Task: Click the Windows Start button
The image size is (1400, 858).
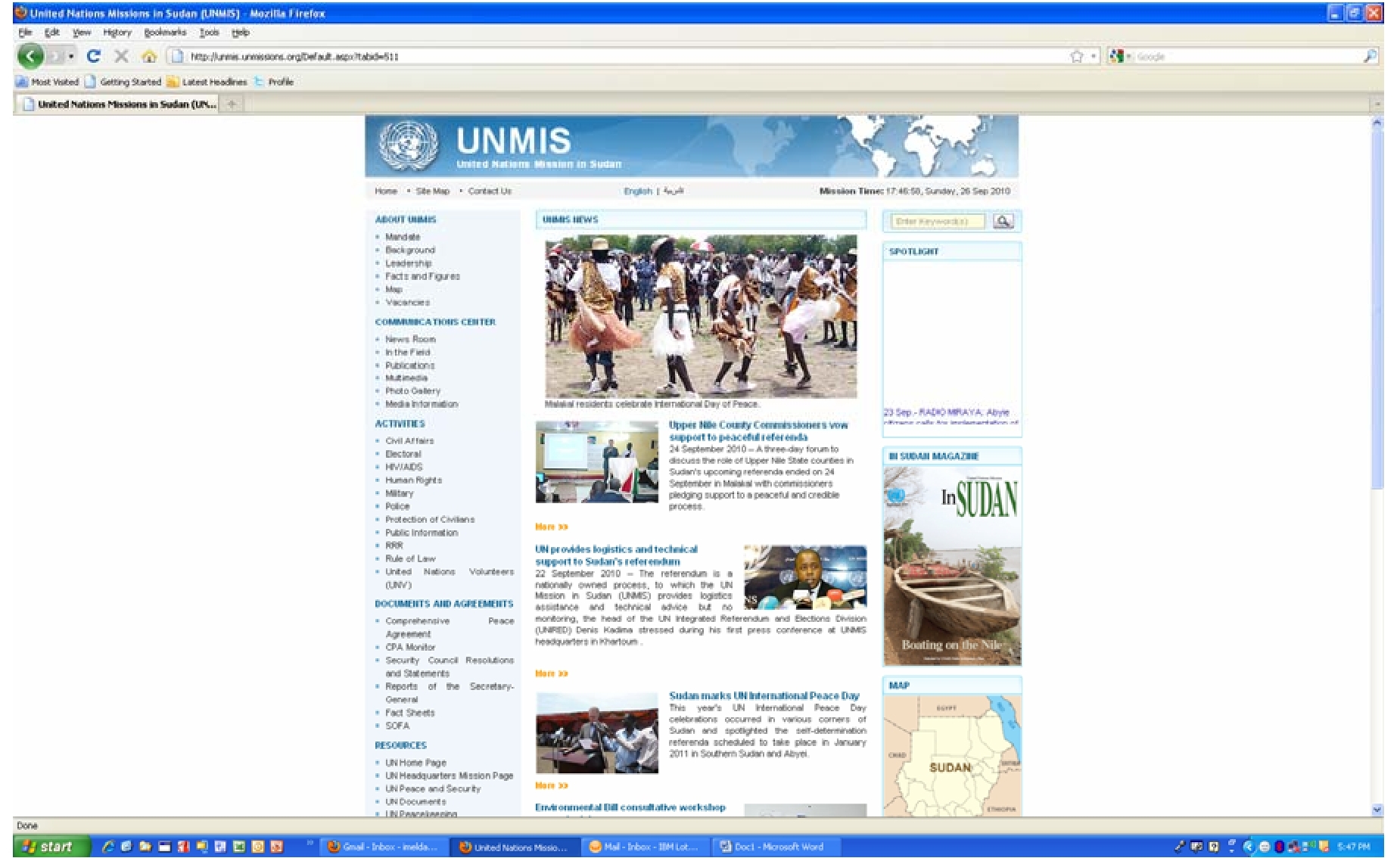Action: (x=50, y=847)
